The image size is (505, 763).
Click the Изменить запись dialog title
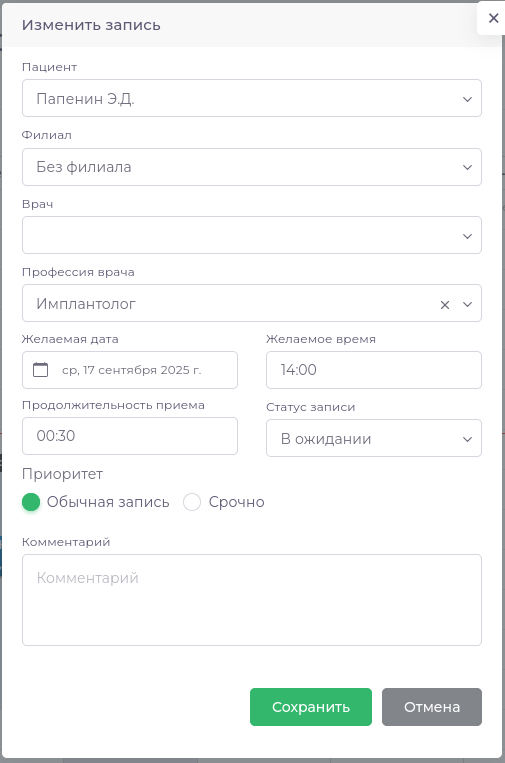point(91,25)
